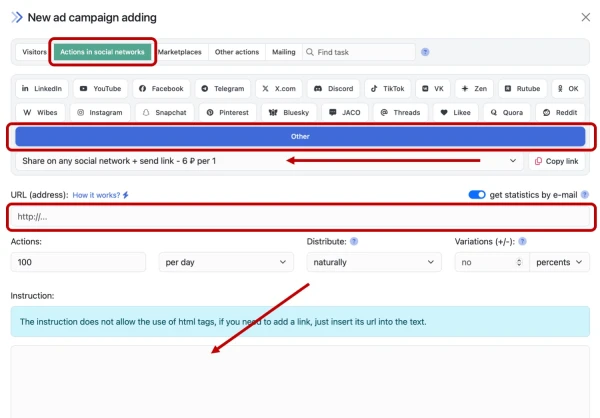Switch to the Marketplaces tab

pos(179,52)
